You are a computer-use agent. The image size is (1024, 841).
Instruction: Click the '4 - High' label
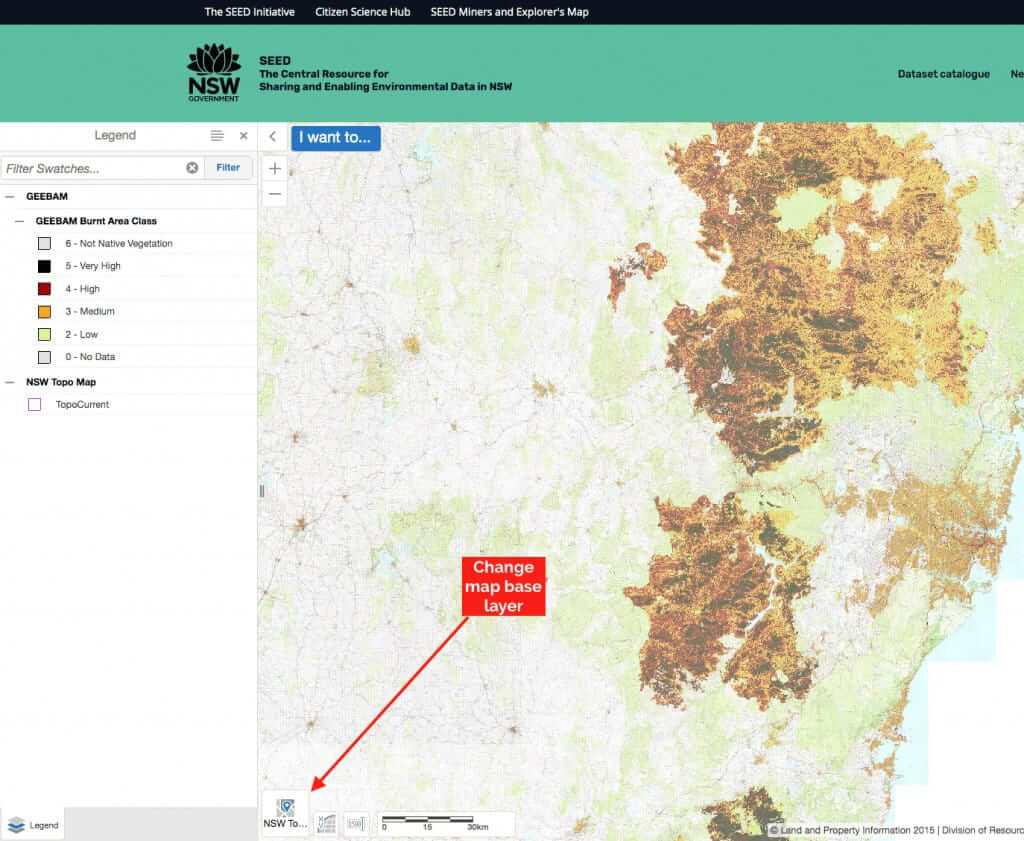[x=82, y=289]
